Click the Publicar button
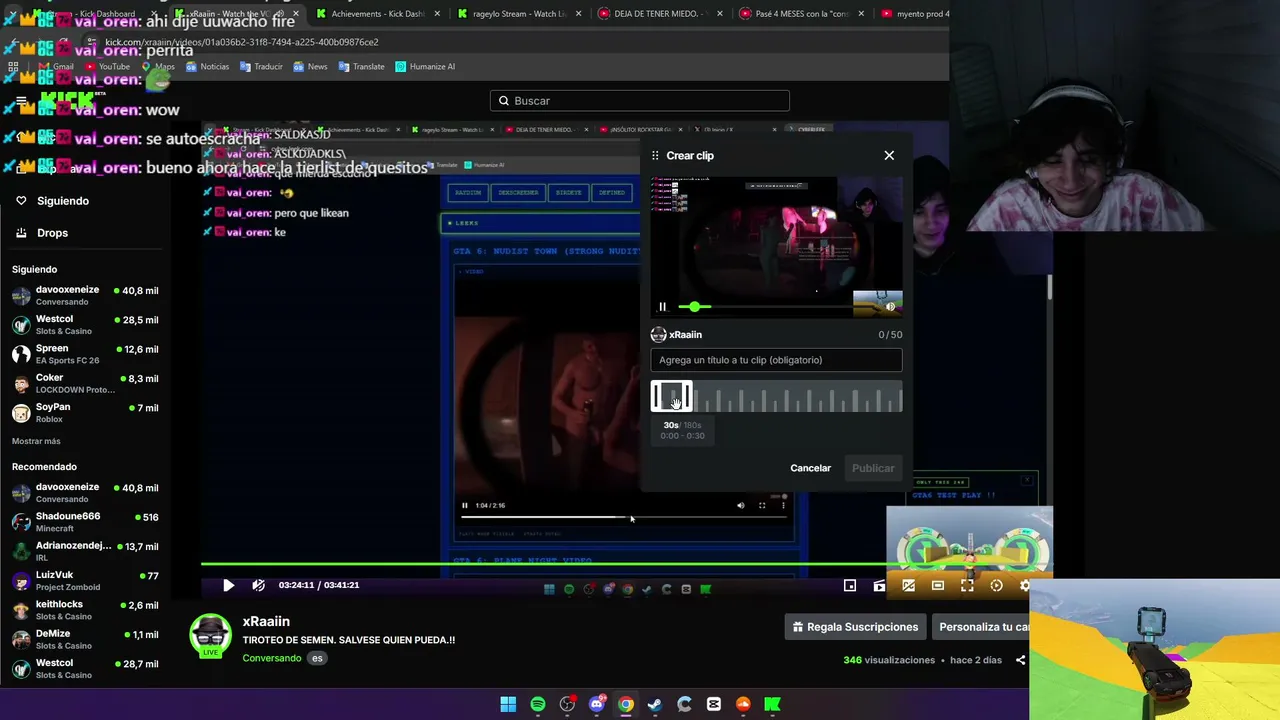This screenshot has height=720, width=1280. [873, 468]
